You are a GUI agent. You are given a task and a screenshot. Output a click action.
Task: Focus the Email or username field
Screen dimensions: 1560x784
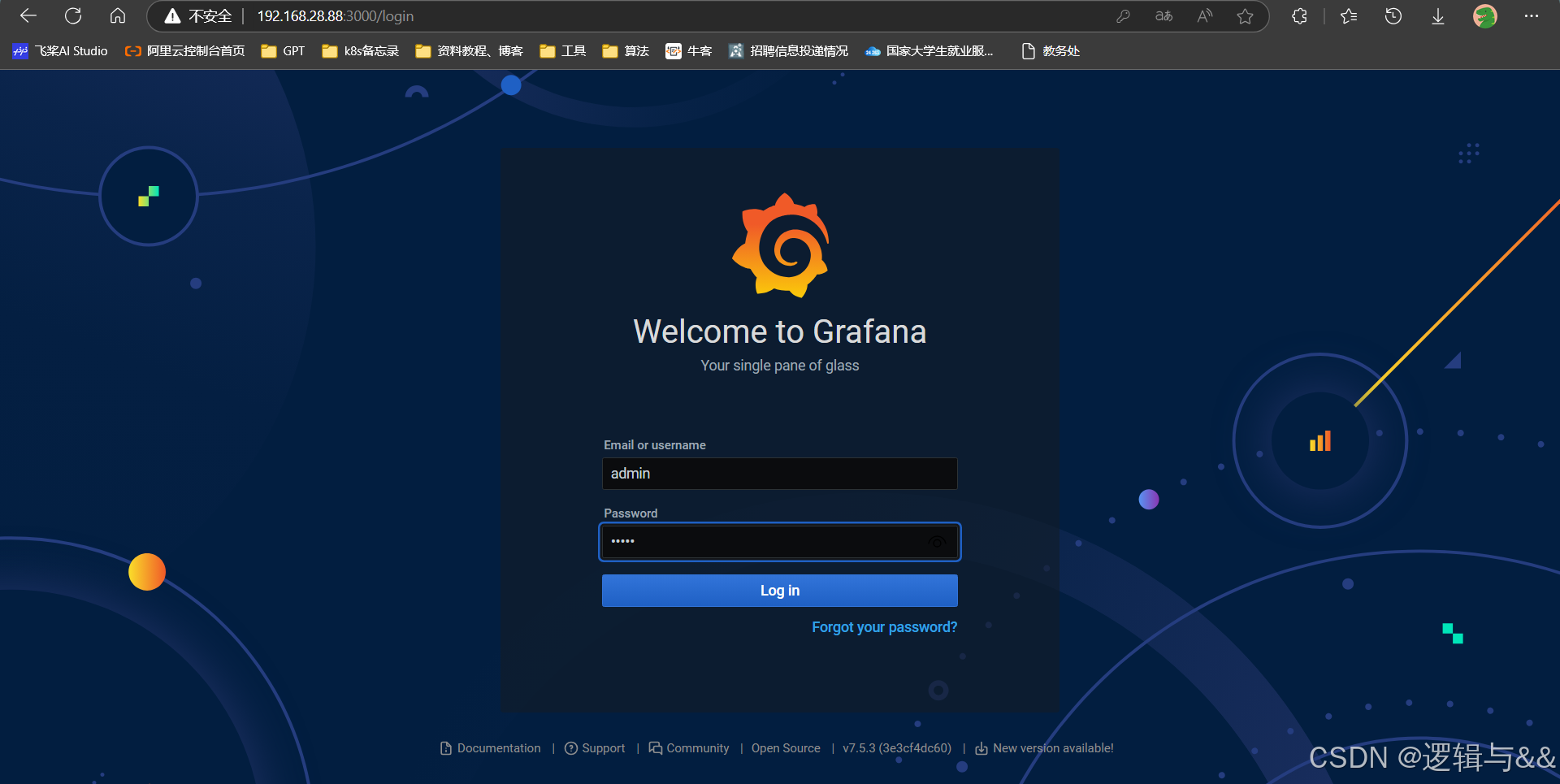click(780, 474)
